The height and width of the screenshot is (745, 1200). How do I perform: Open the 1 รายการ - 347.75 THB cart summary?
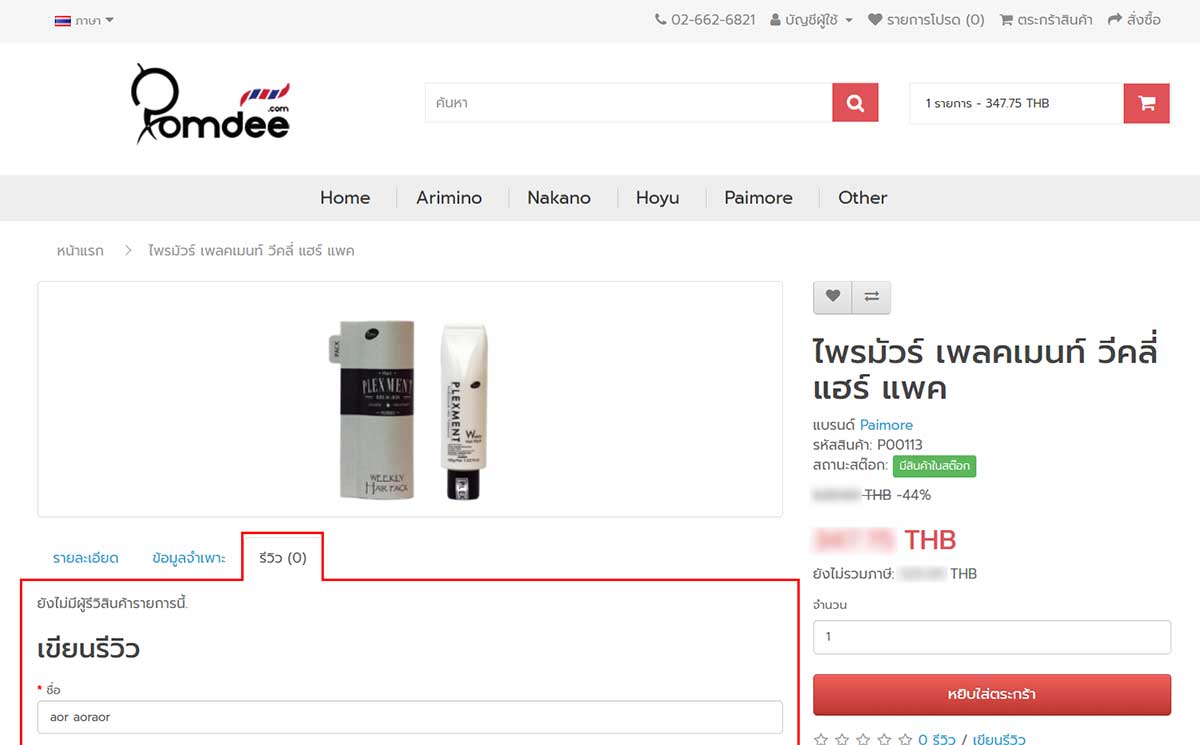(x=1016, y=103)
